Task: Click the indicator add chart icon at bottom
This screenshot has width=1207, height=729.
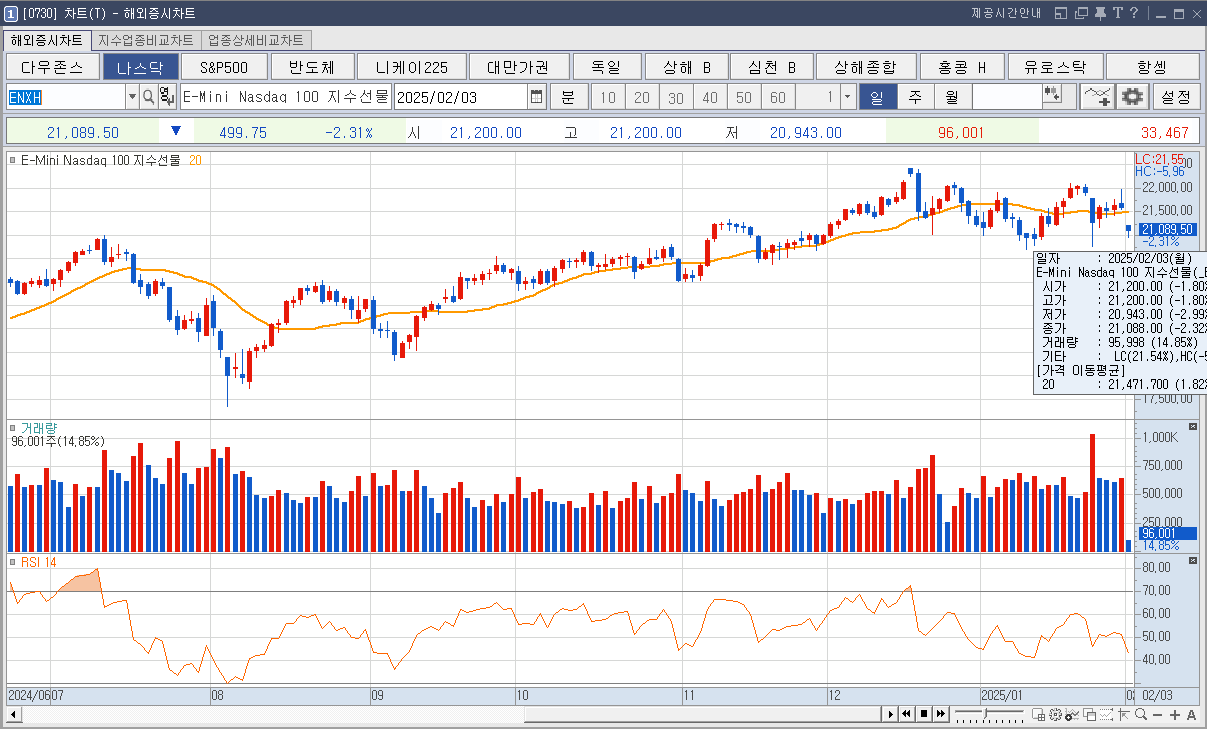Action: 1073,714
